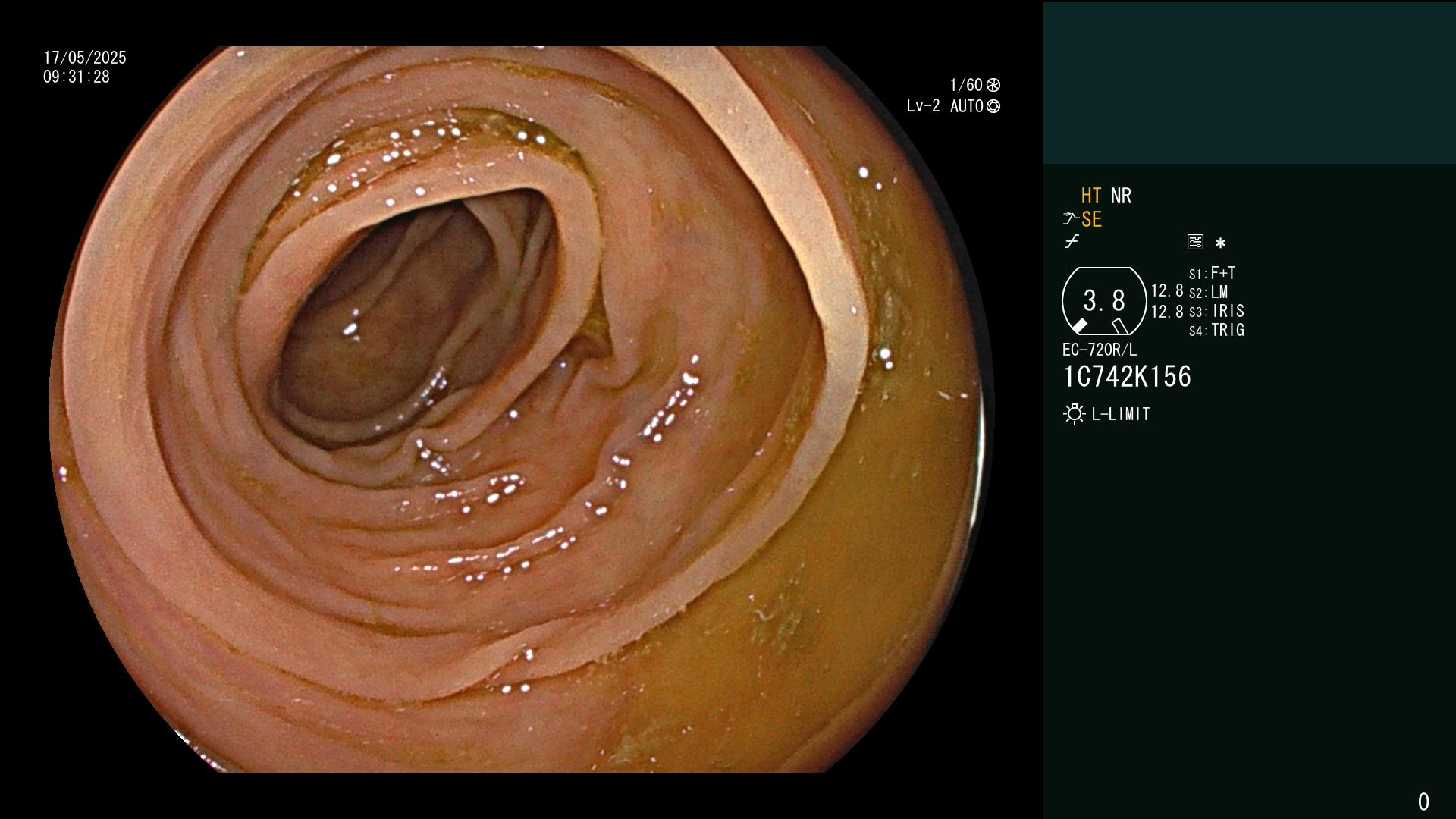Click the scope tip diagram showing 3.8
Viewport: 1456px width, 819px height.
(x=1104, y=301)
